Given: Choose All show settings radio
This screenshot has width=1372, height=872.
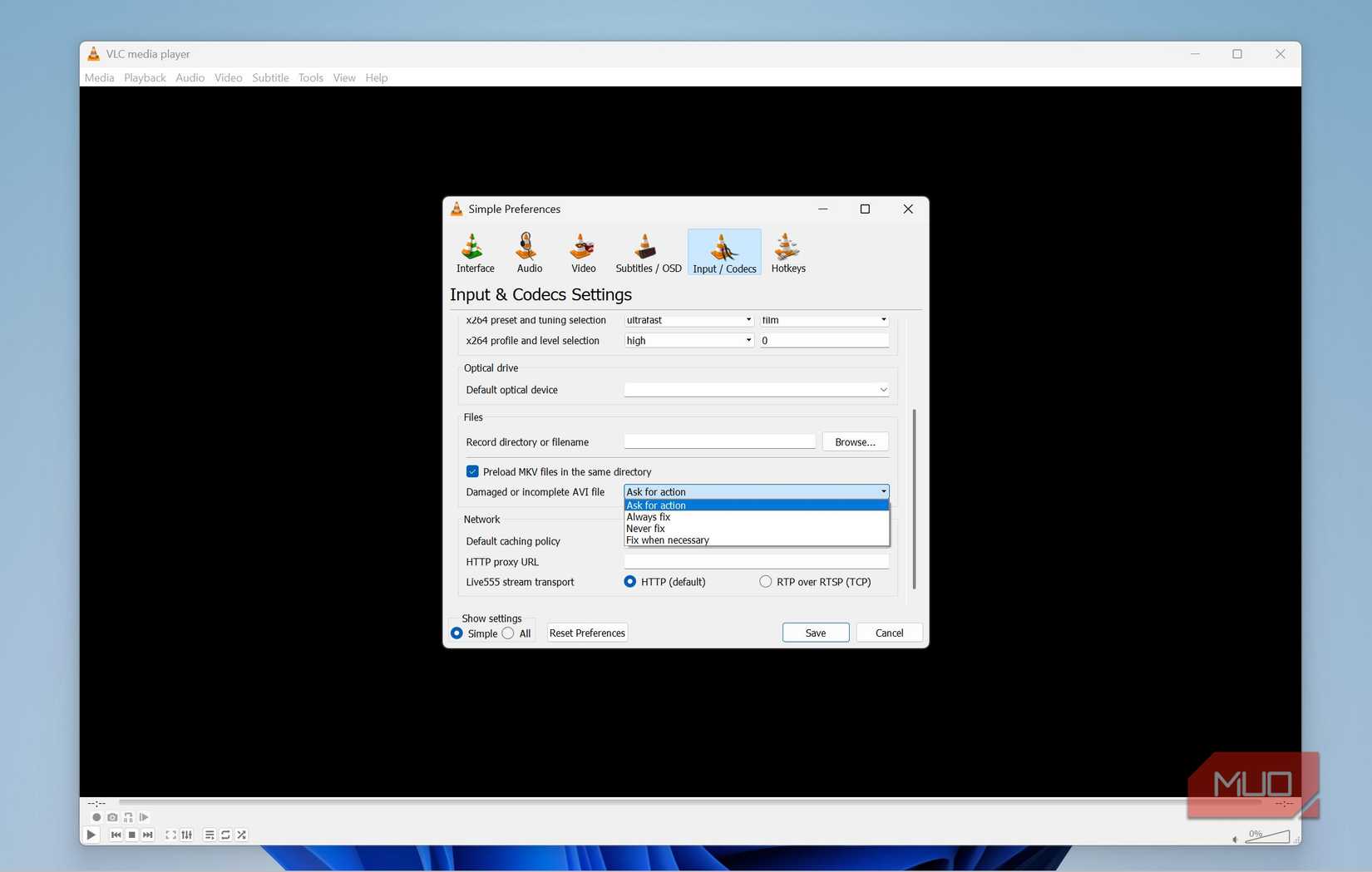Looking at the screenshot, I should click(x=508, y=633).
